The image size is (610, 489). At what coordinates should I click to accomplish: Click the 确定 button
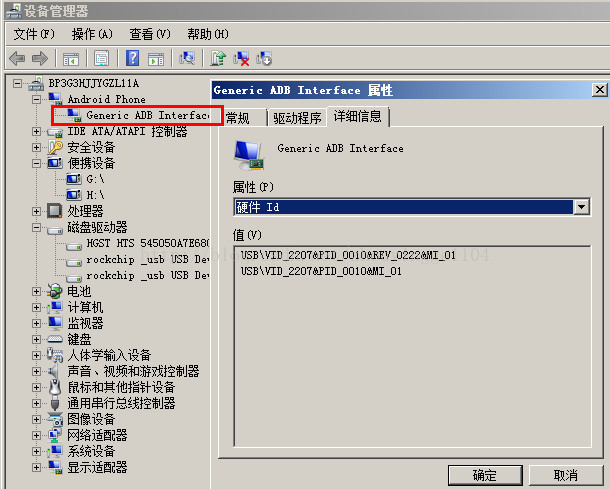click(x=485, y=475)
